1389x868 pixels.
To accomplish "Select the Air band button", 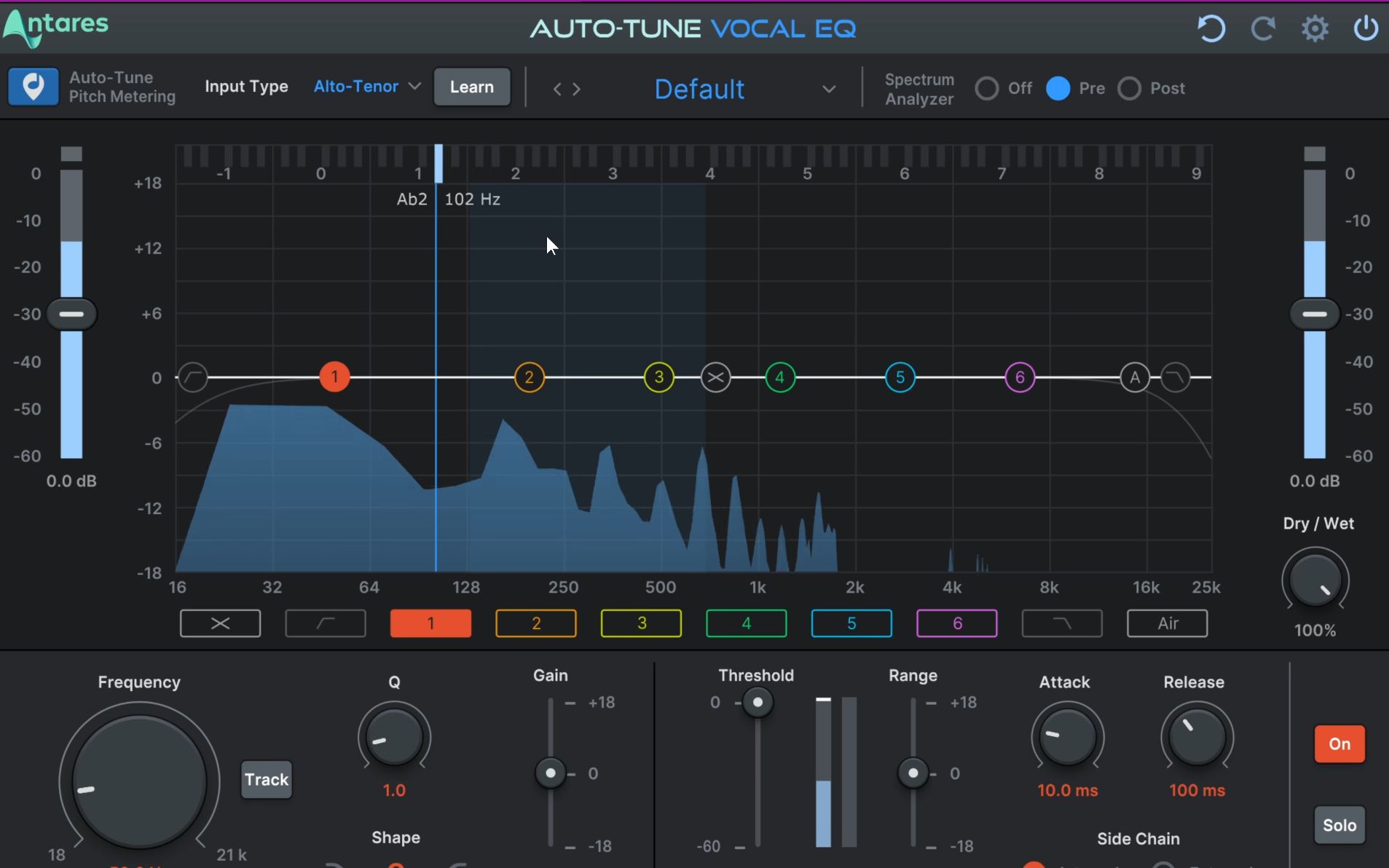I will coord(1168,623).
